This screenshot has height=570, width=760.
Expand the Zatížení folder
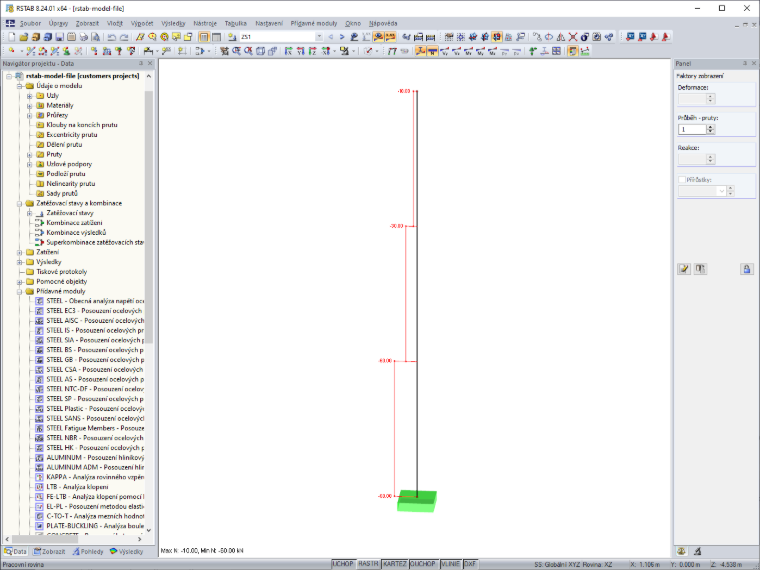[19, 253]
